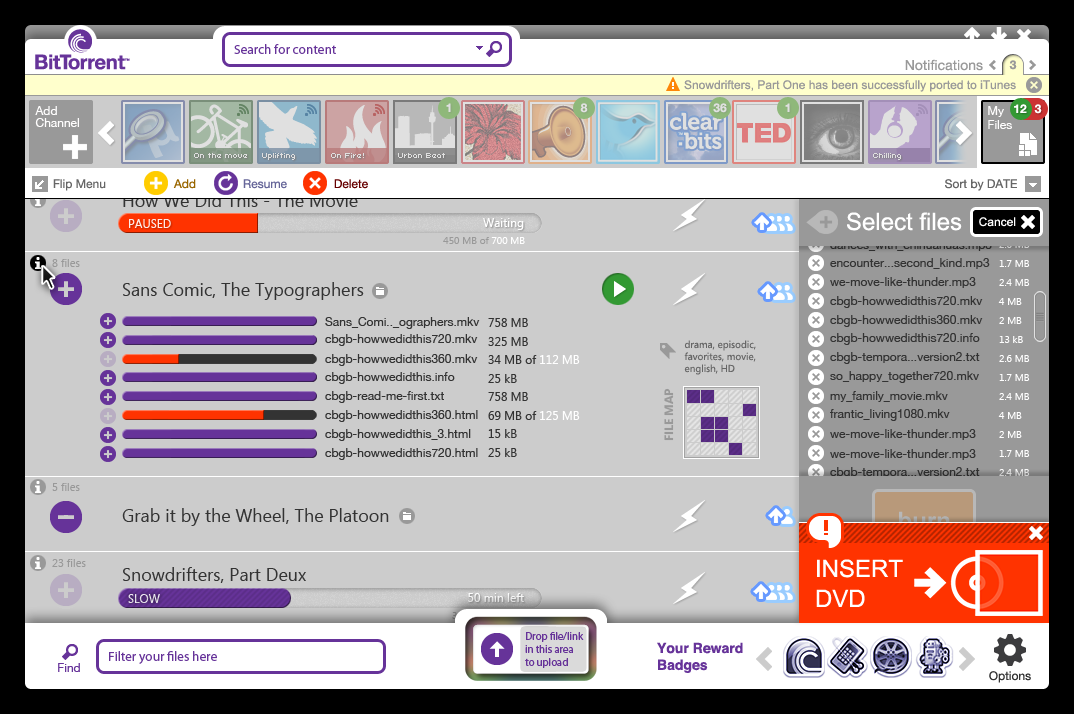
Task: Click the FILE MAP grid
Action: [721, 422]
